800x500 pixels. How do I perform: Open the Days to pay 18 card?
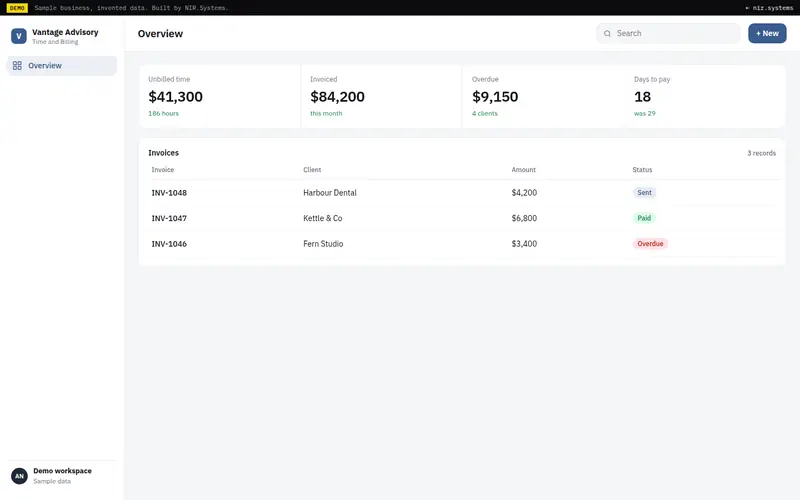pos(705,96)
